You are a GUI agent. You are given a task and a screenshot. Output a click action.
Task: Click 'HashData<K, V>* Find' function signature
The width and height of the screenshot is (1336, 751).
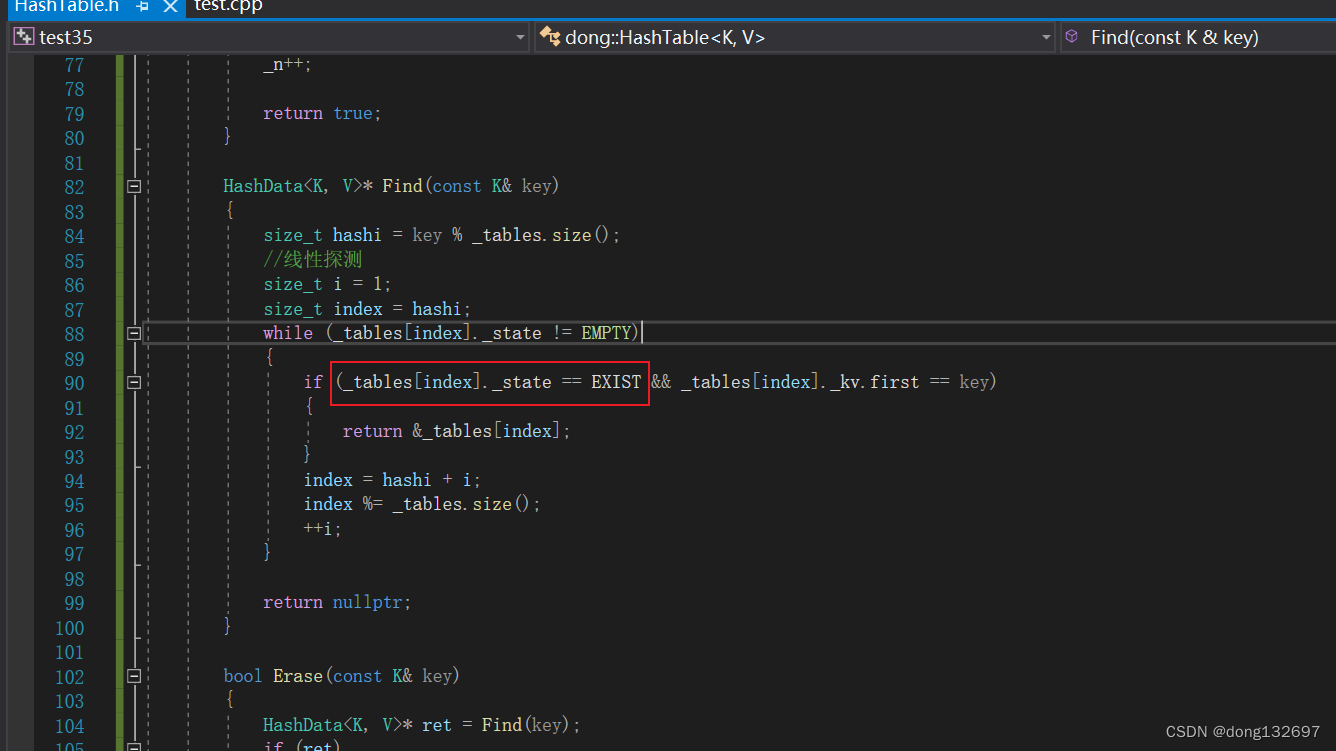(x=323, y=186)
